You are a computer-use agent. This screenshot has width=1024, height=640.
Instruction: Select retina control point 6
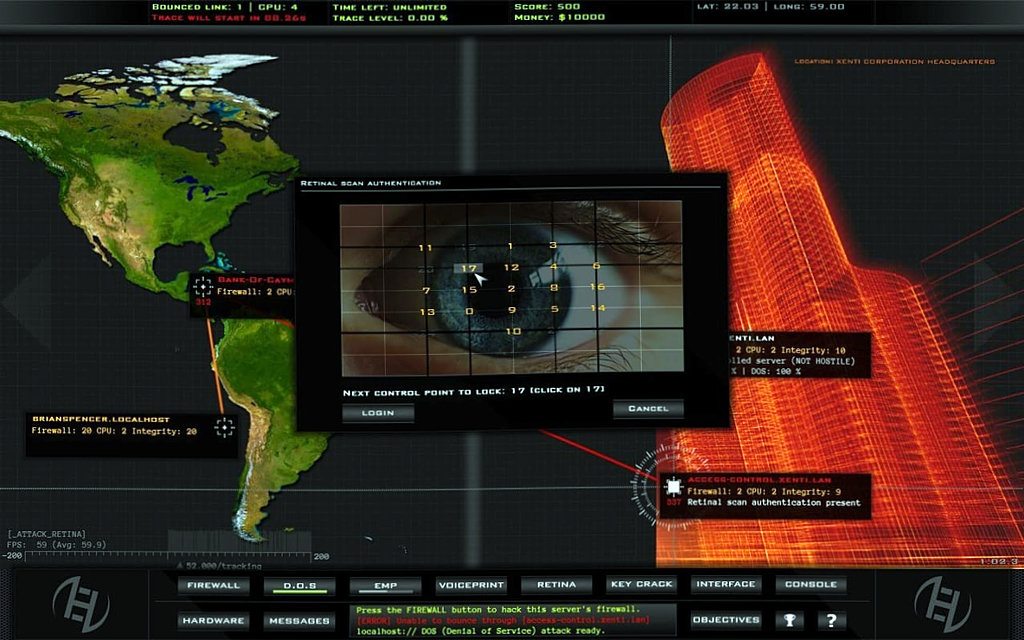[x=596, y=266]
